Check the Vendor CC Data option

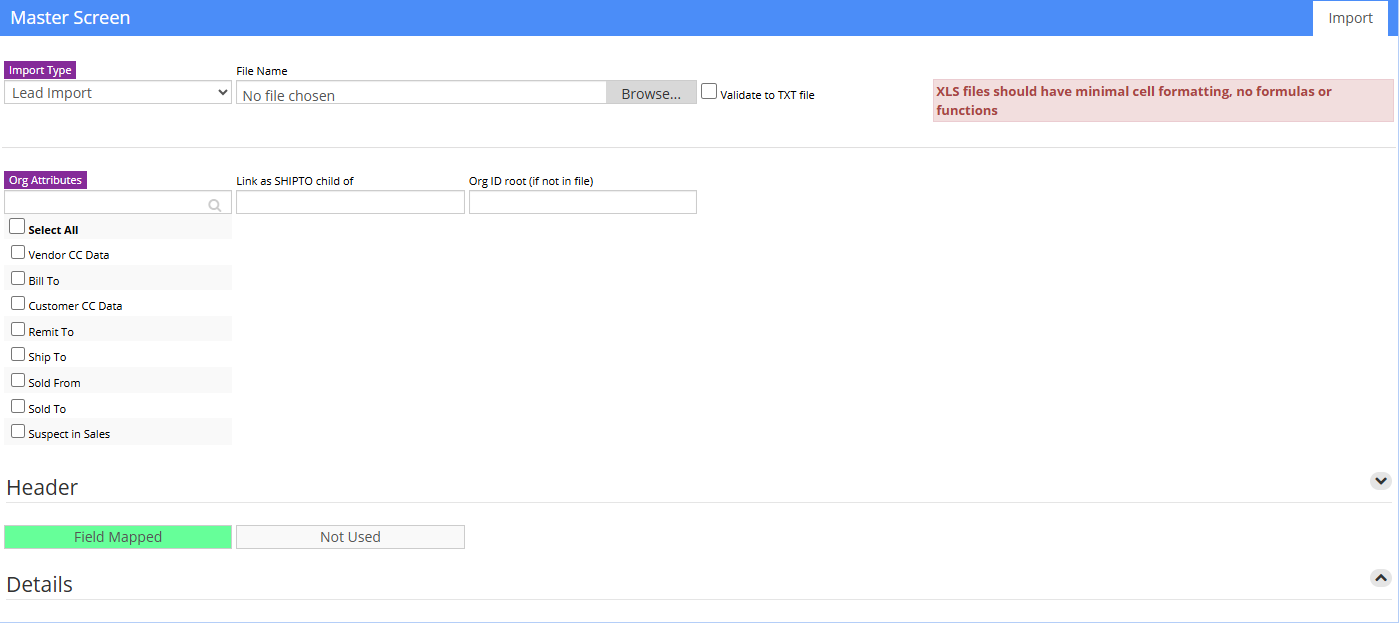18,252
